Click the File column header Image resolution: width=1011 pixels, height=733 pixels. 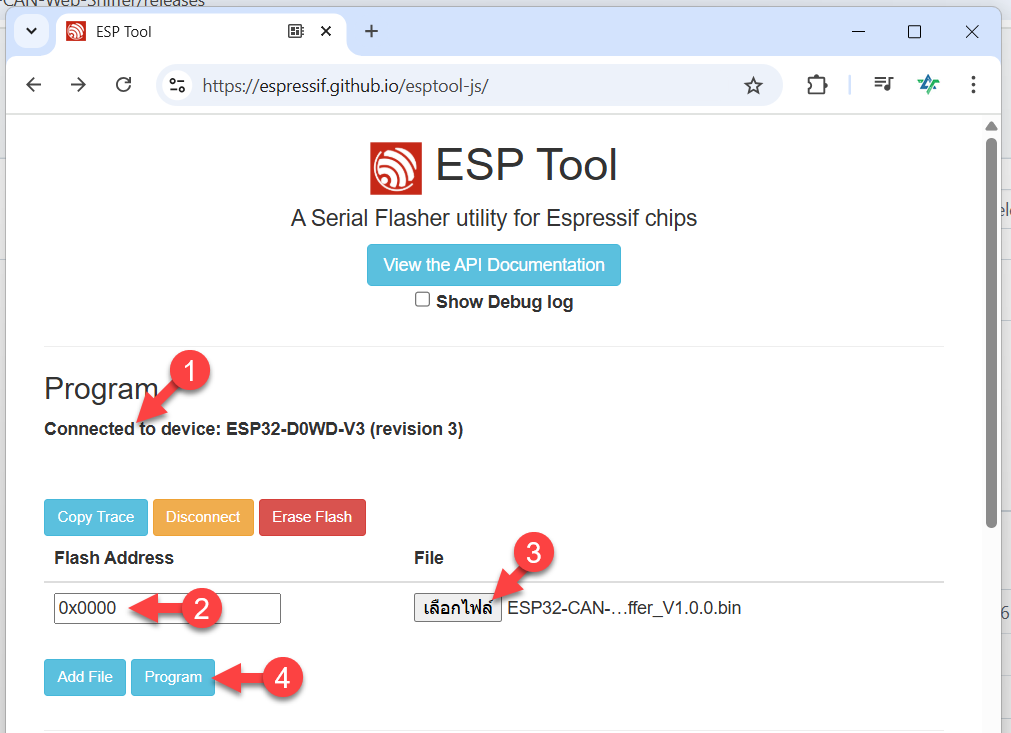[x=429, y=558]
